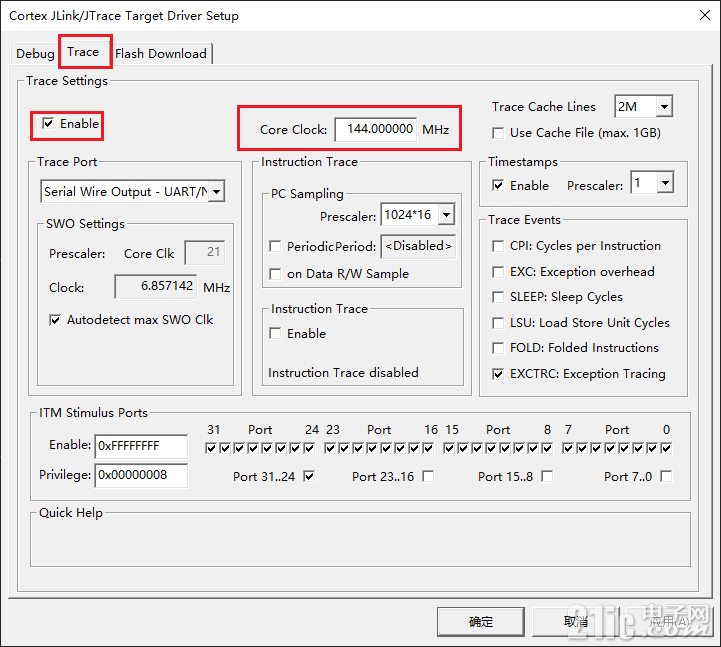
Task: Click the 确定 (OK) button
Action: [481, 622]
